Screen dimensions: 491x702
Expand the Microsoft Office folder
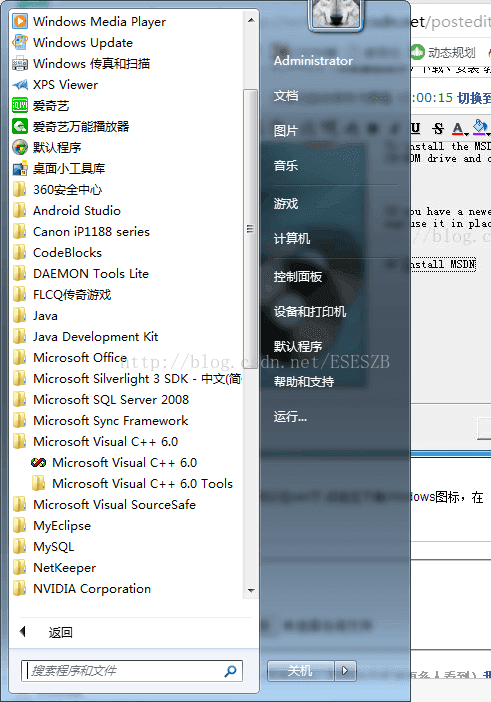[x=80, y=357]
